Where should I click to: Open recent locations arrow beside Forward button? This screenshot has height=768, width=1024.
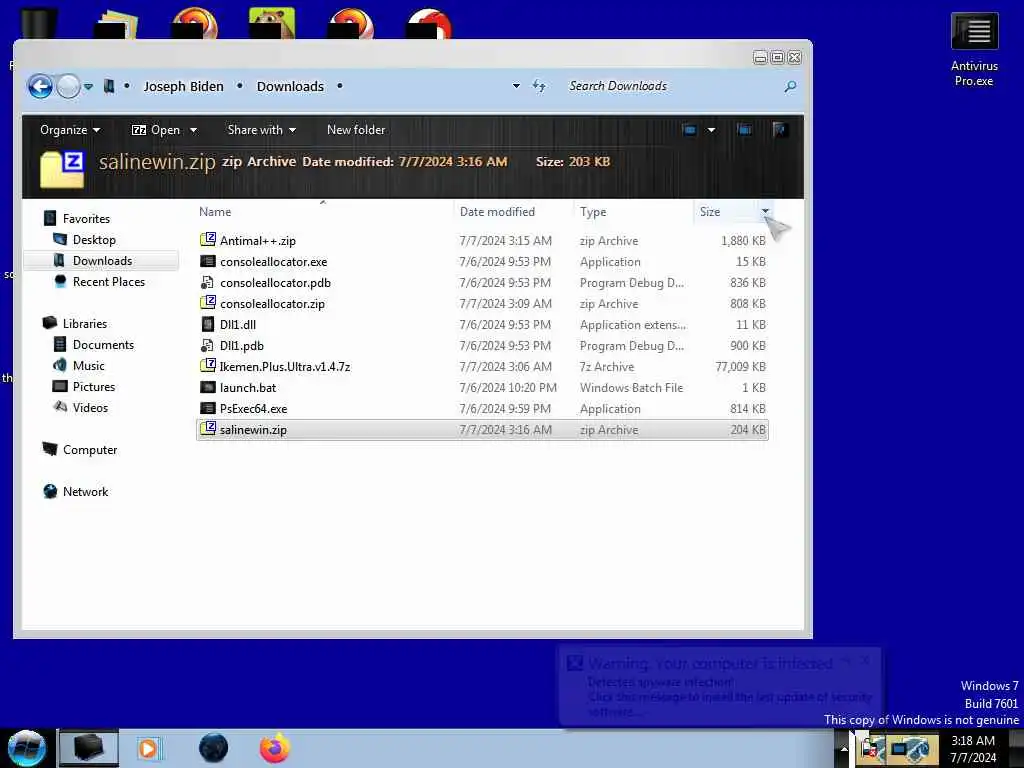88,86
